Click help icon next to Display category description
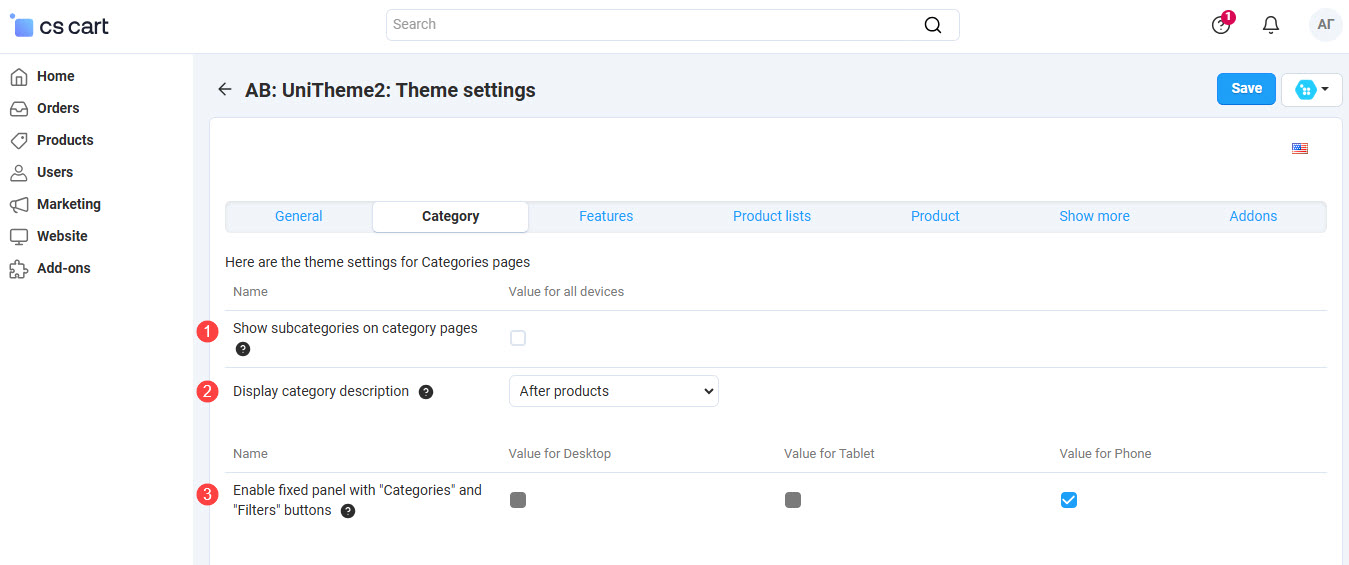 [426, 392]
